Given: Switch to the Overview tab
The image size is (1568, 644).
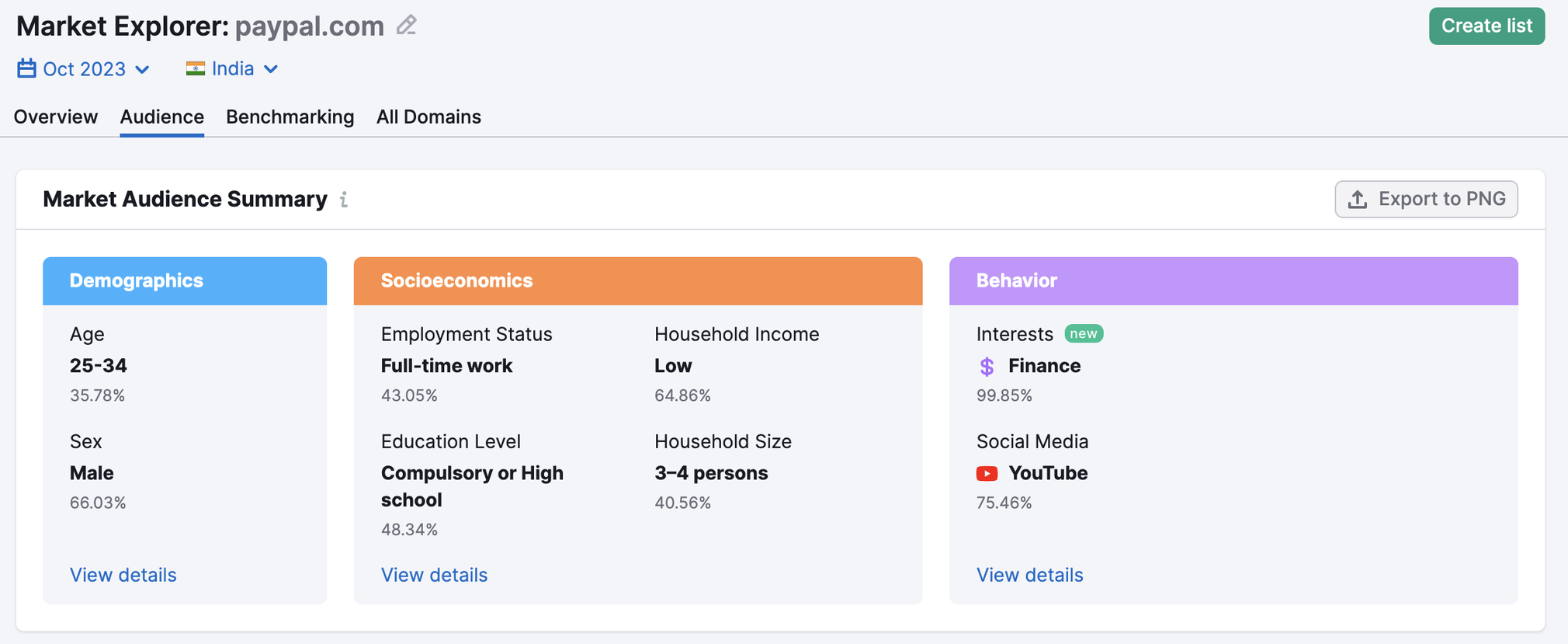Looking at the screenshot, I should pyautogui.click(x=56, y=117).
